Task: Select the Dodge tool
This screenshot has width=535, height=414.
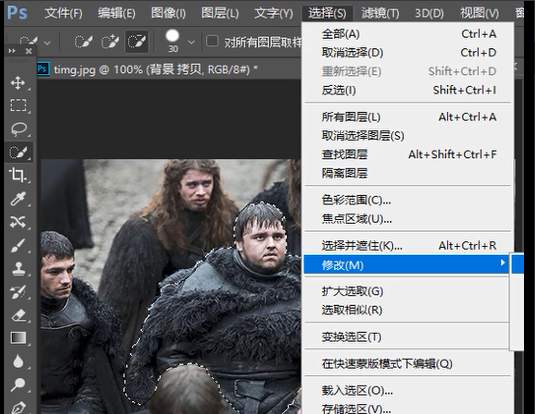Action: click(18, 384)
